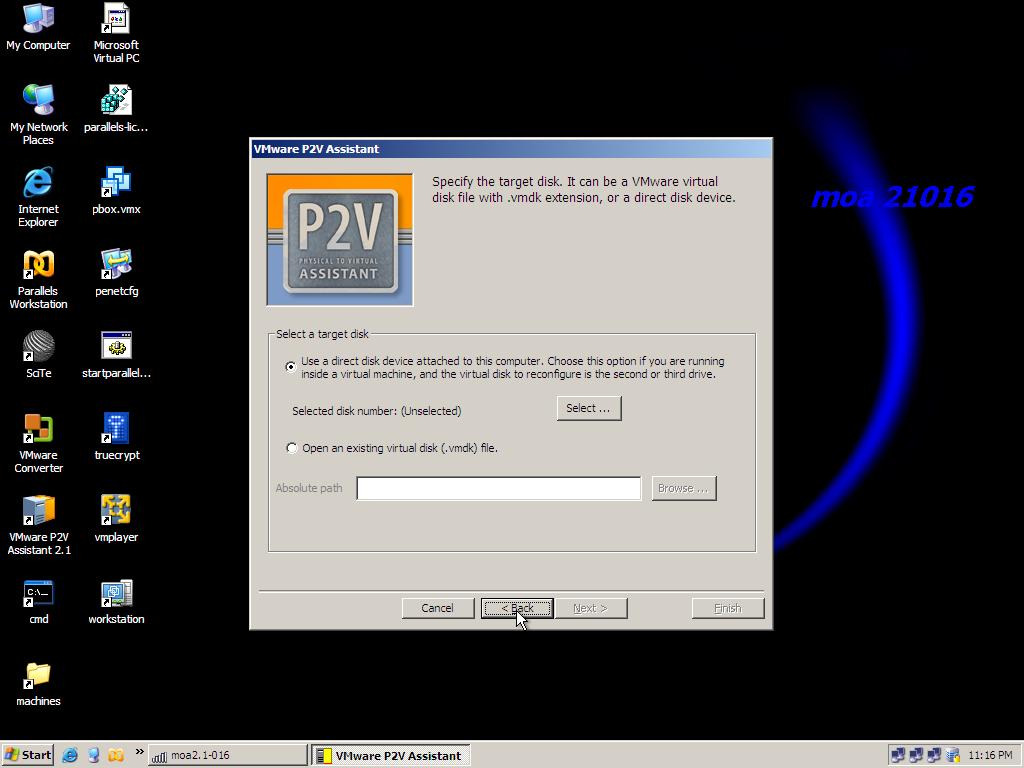
Task: Switch to VMware P2V Assistant taskbar item
Action: click(x=389, y=755)
